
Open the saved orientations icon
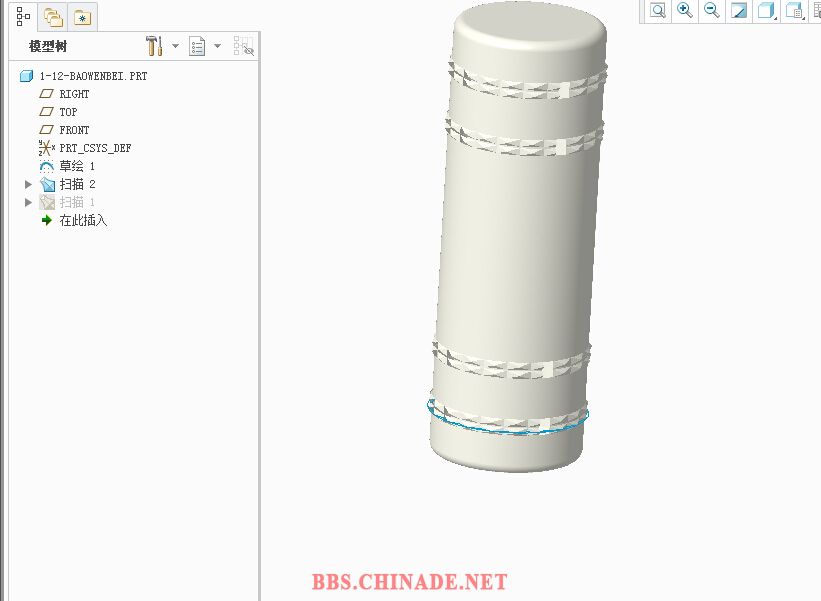click(794, 10)
